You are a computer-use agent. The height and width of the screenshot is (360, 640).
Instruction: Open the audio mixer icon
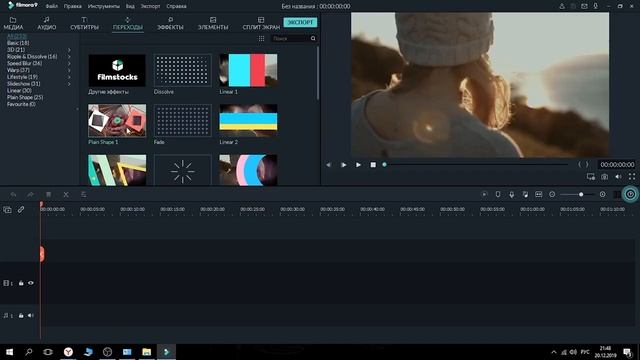[525, 195]
